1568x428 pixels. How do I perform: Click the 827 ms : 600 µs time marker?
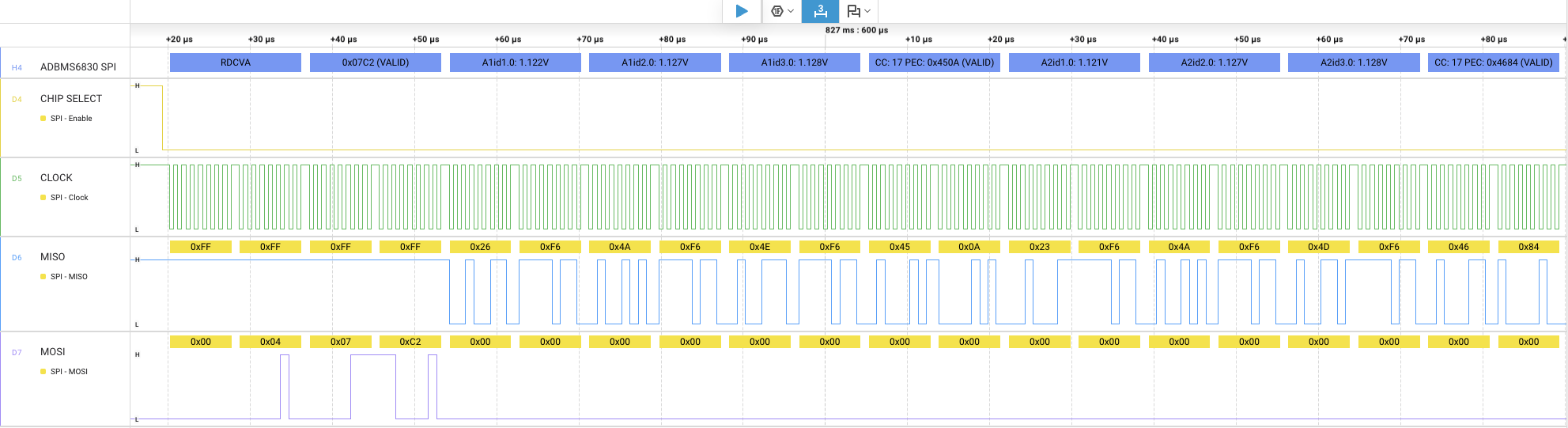856,30
